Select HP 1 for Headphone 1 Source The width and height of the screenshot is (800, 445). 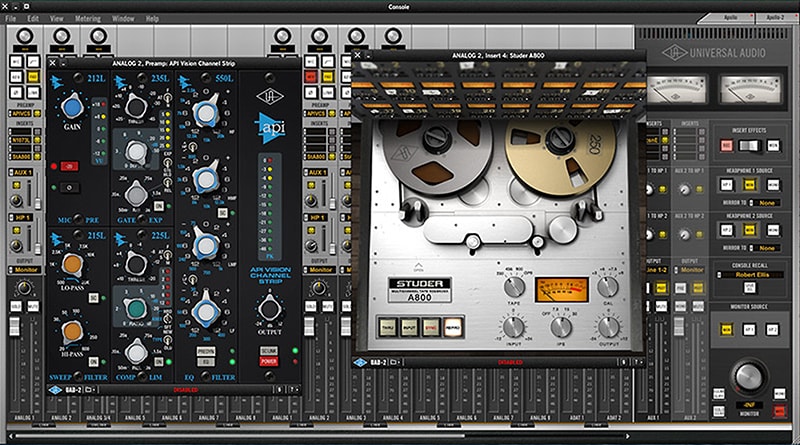726,185
